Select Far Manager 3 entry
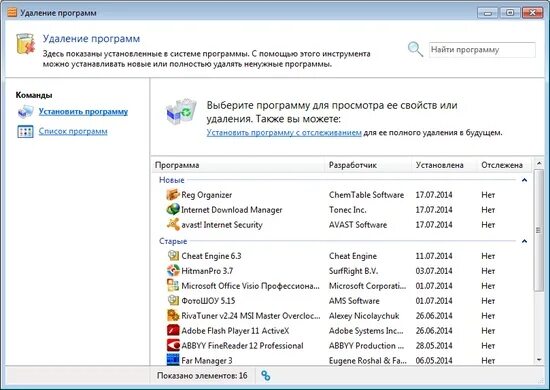The width and height of the screenshot is (550, 390). point(207,361)
